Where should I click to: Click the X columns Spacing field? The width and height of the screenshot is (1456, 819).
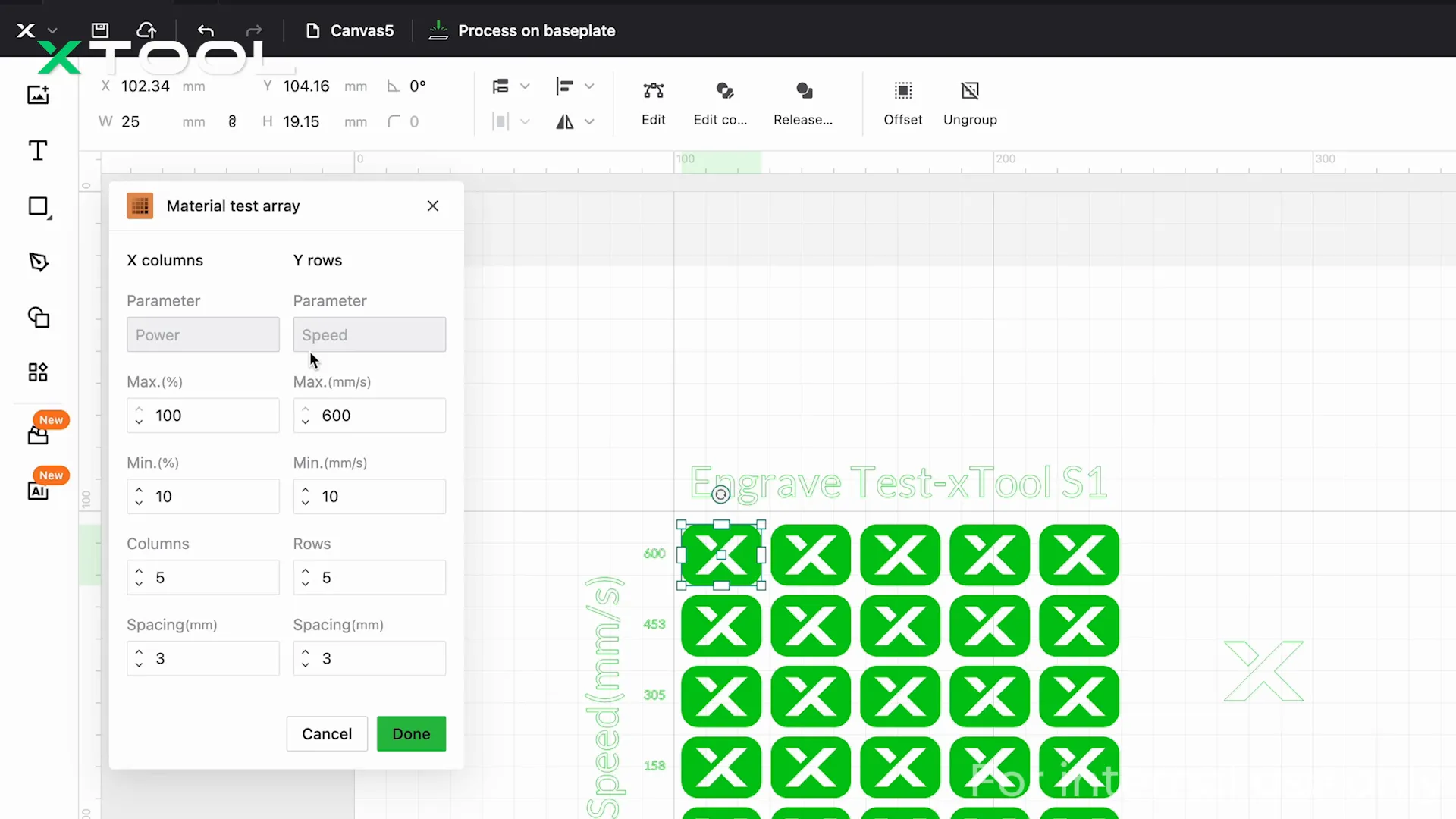coord(203,658)
